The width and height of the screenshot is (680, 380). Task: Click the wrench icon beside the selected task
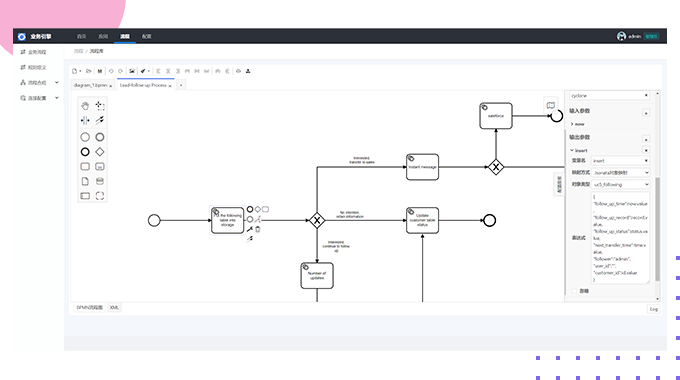coord(250,229)
